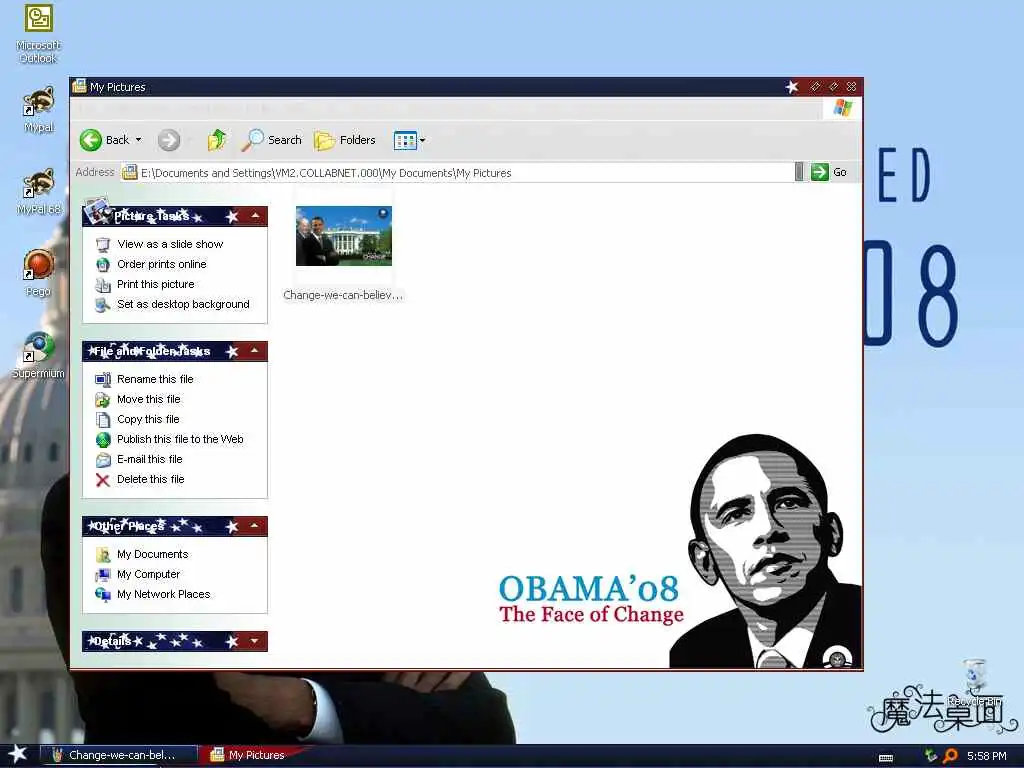Click the address bar path field
The height and width of the screenshot is (768, 1024).
[457, 172]
